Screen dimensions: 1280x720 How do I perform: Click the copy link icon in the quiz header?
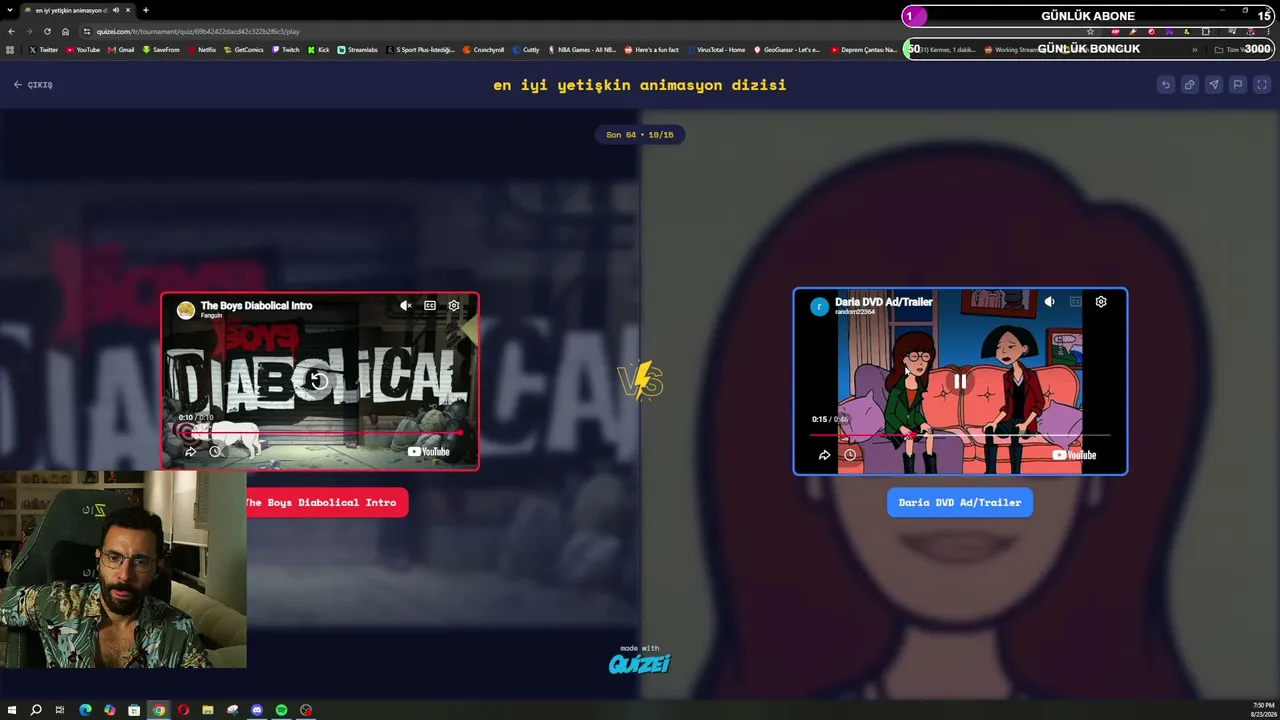[x=1189, y=85]
